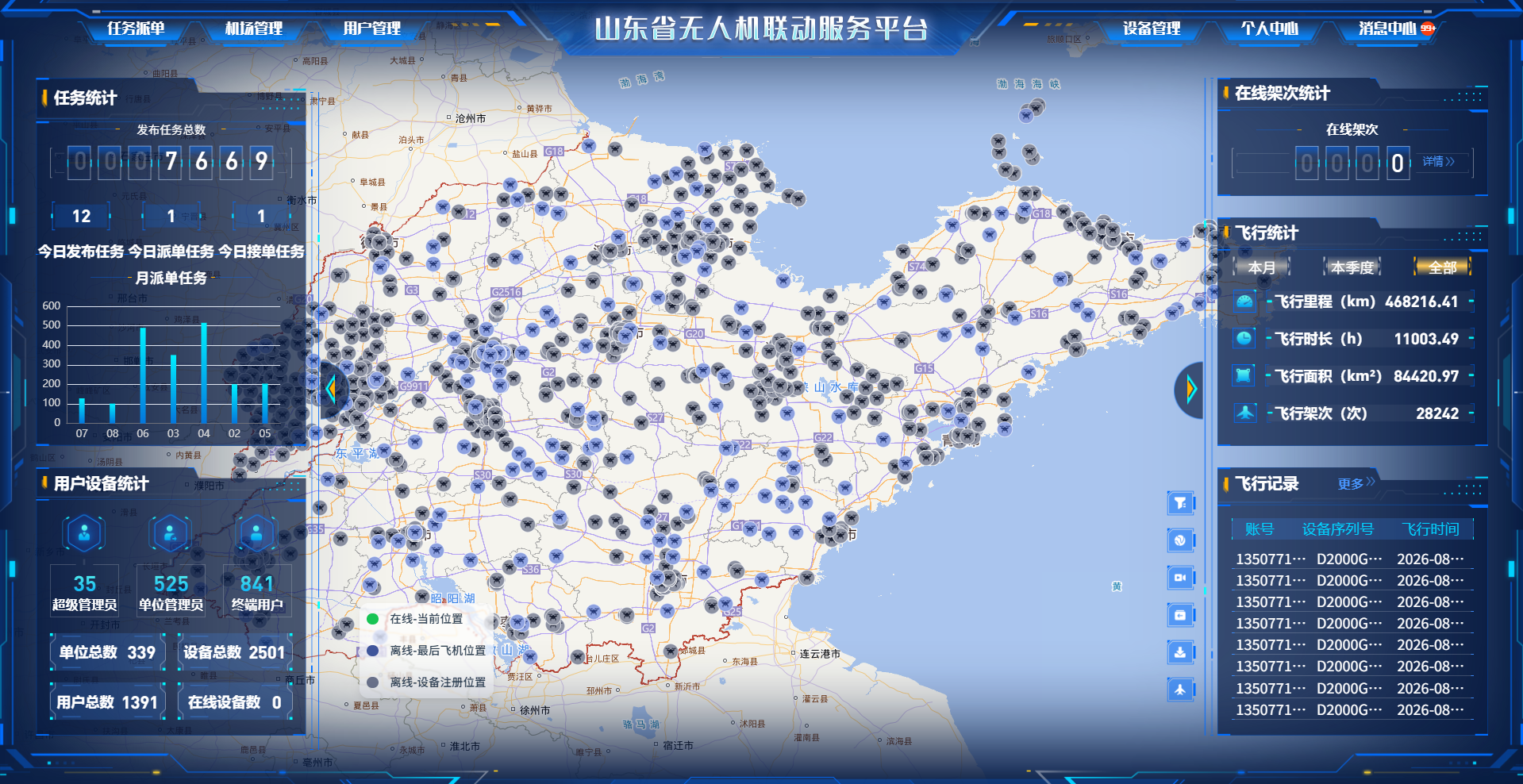This screenshot has height=784, width=1523.
Task: Click the 单位总数 339 box
Action: (107, 652)
